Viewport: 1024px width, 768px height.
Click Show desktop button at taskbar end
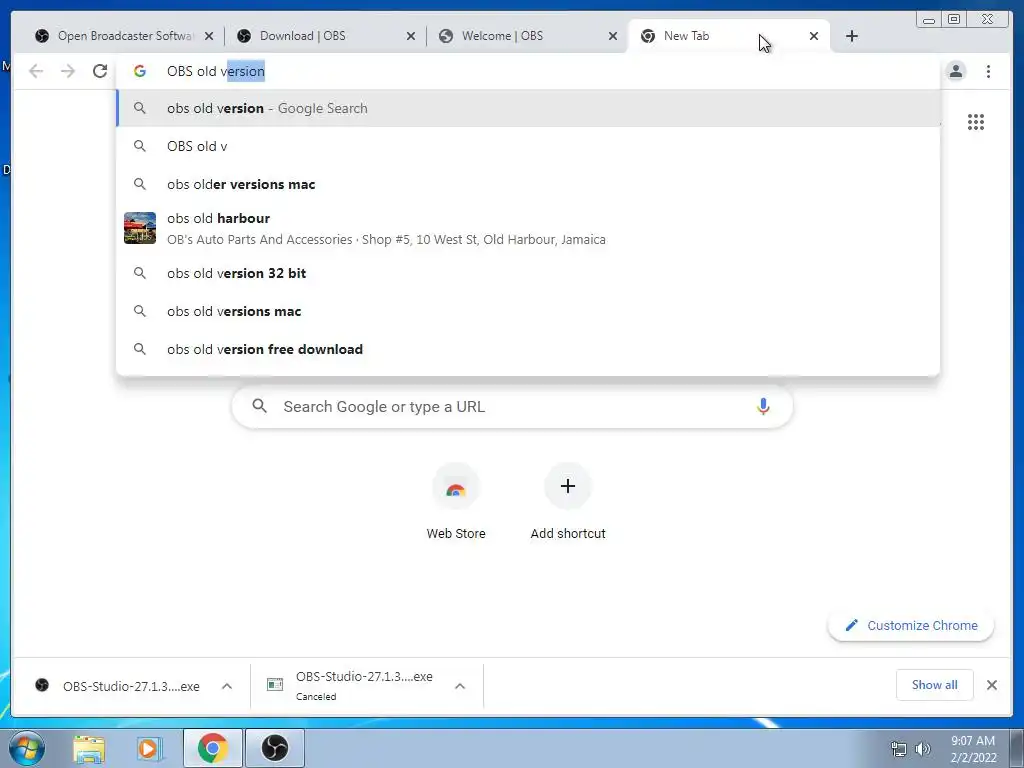tap(1017, 748)
